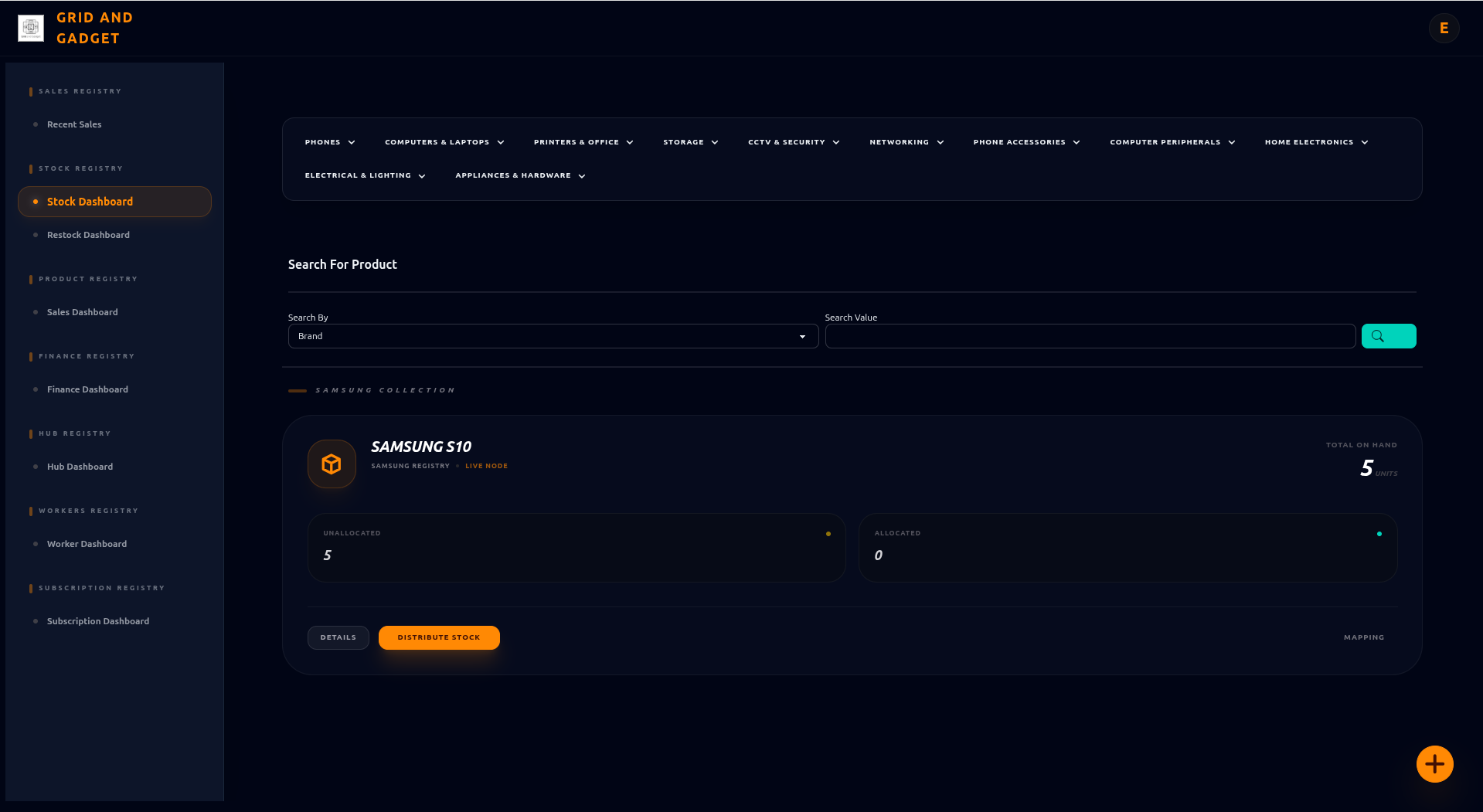Click the bullet icon beside Stock Dashboard

point(34,202)
